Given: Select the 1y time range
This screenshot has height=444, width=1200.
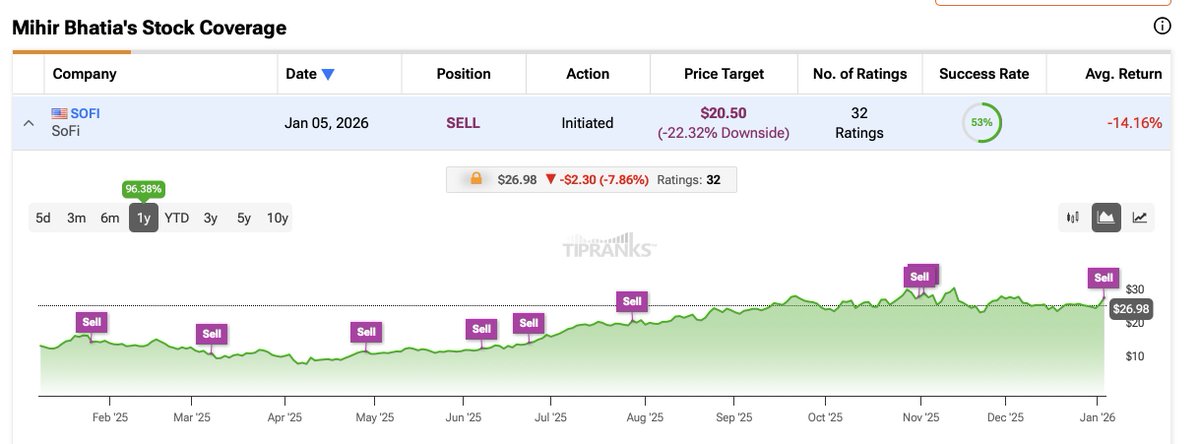Looking at the screenshot, I should point(143,218).
